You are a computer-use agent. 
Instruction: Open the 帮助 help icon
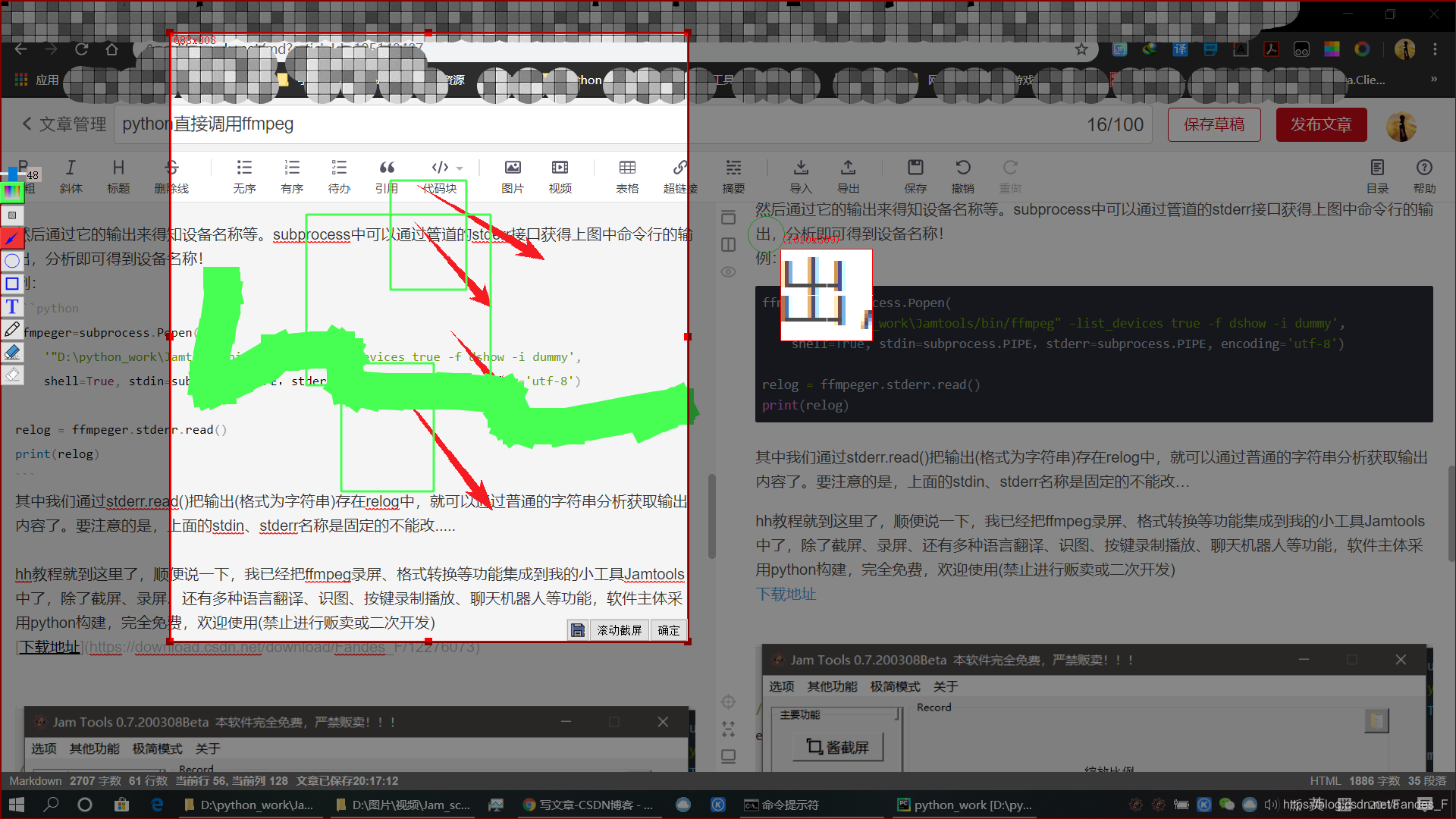(1425, 176)
